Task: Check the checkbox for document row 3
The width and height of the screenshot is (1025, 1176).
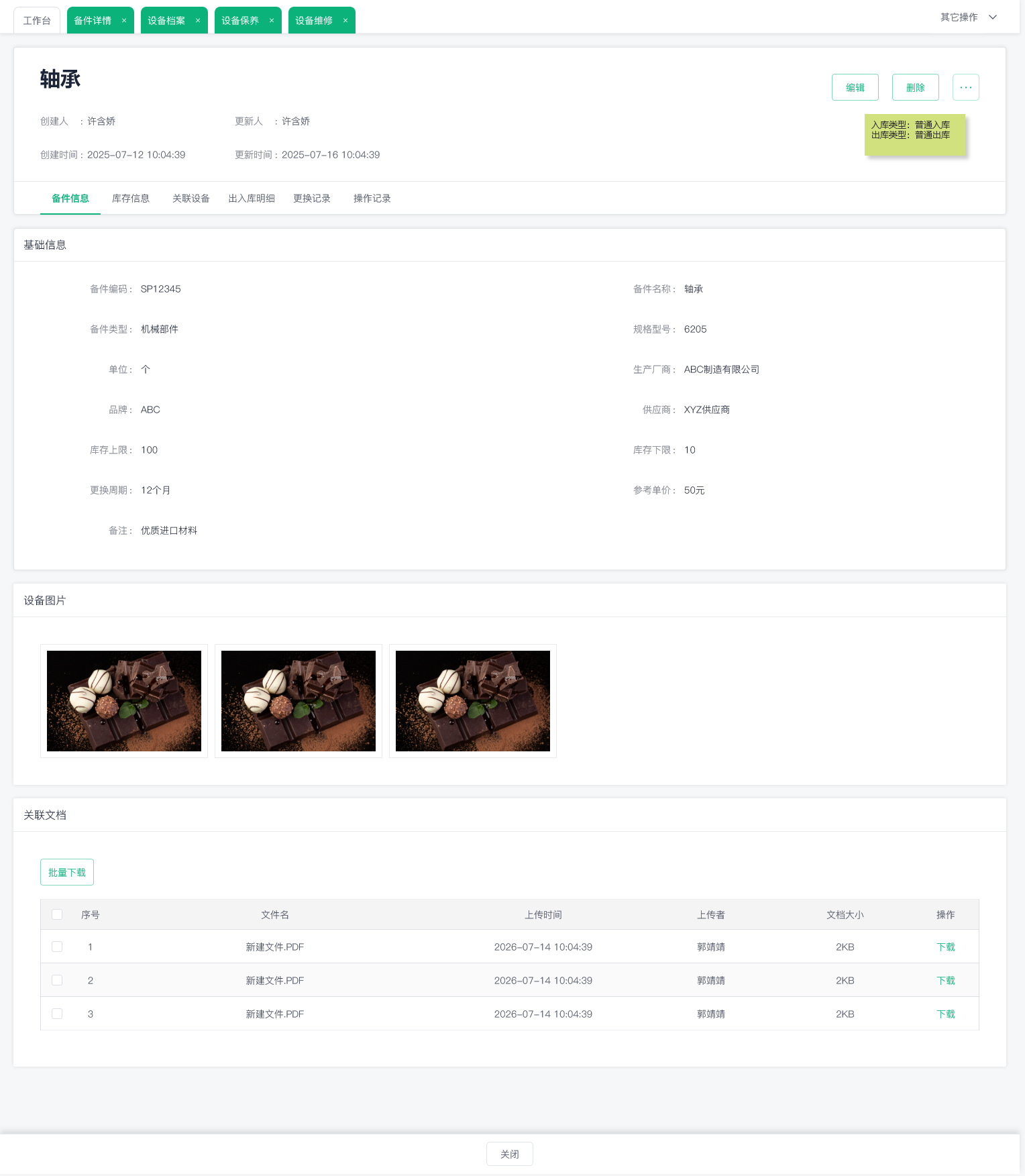Action: (57, 1014)
